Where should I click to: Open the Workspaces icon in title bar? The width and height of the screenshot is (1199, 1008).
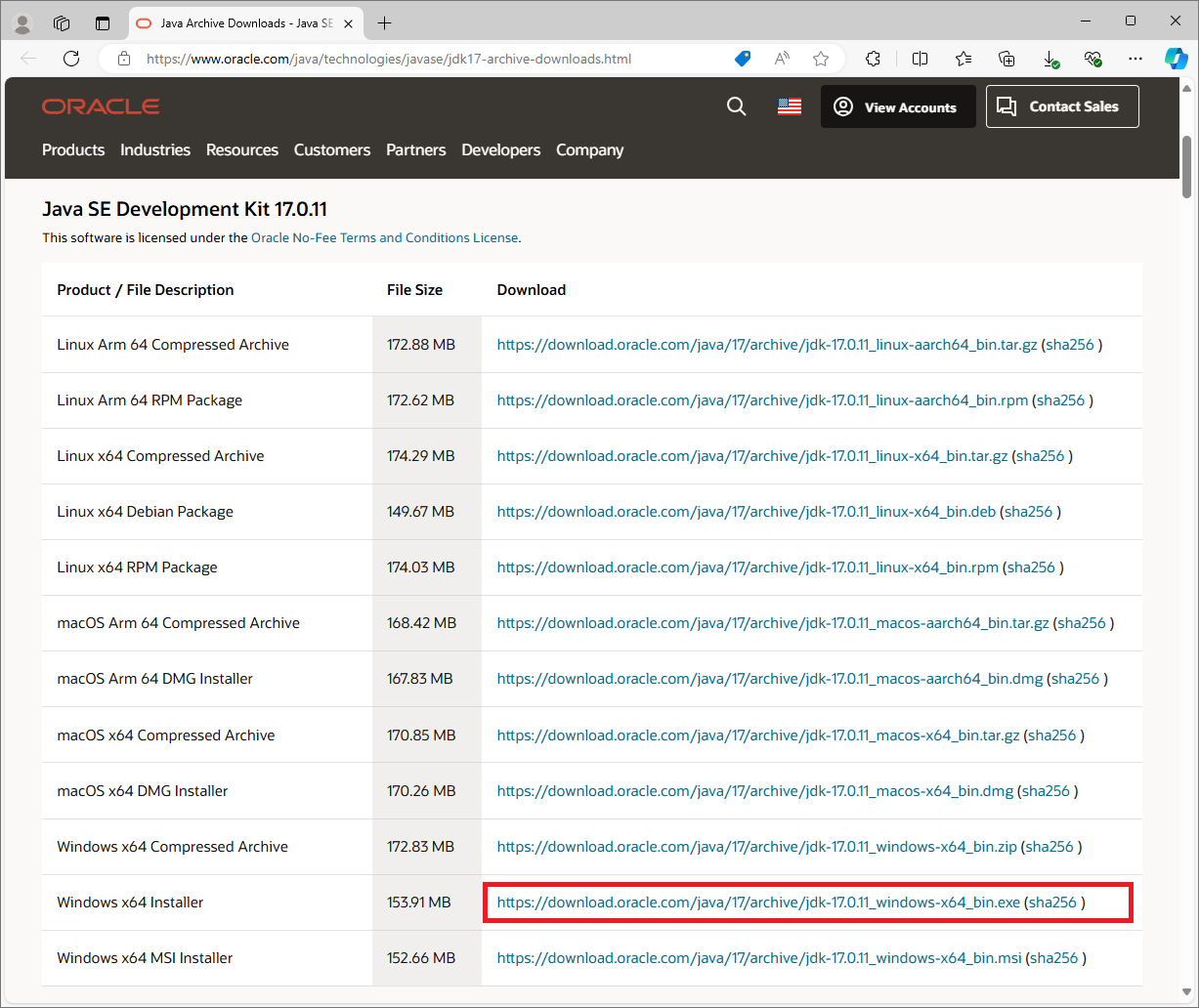pos(62,23)
